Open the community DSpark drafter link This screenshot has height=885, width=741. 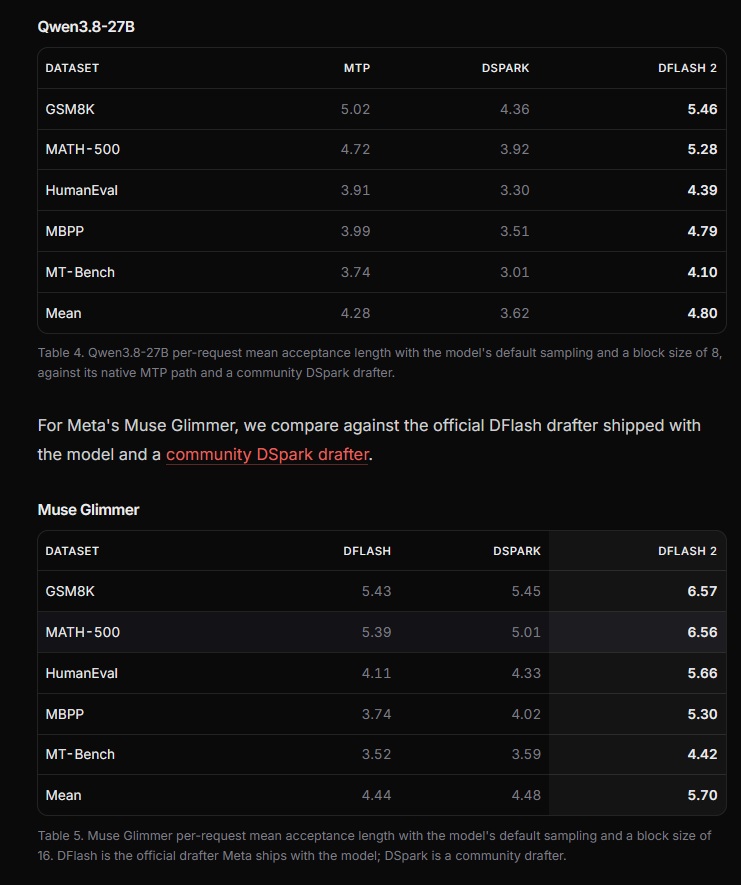click(267, 454)
